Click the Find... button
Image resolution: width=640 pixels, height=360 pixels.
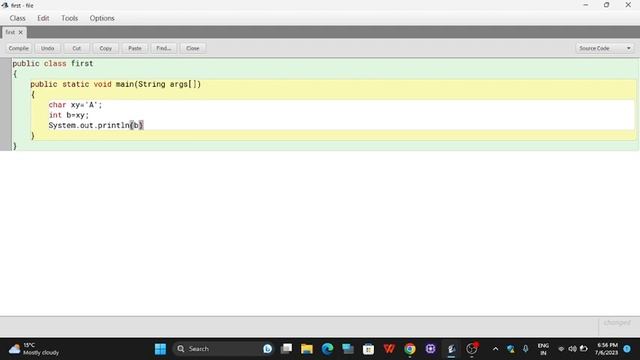tap(164, 48)
